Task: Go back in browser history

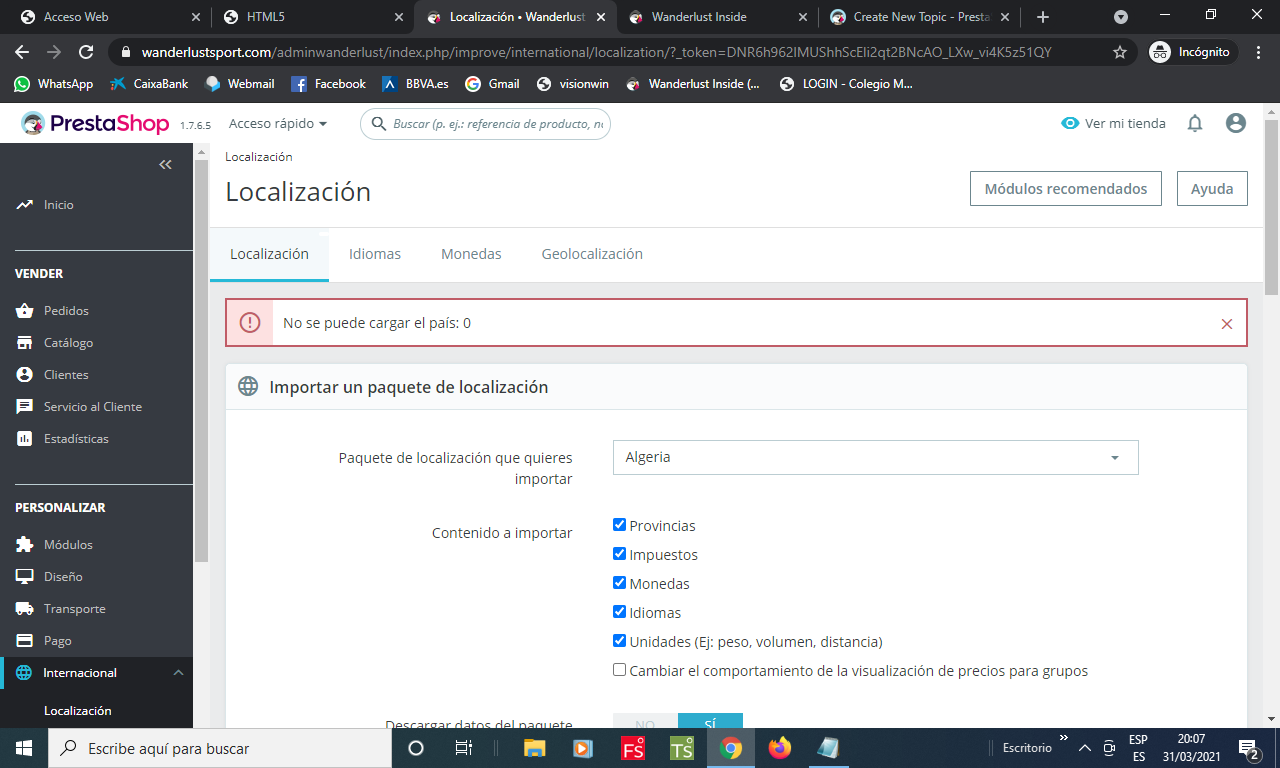Action: [x=22, y=52]
